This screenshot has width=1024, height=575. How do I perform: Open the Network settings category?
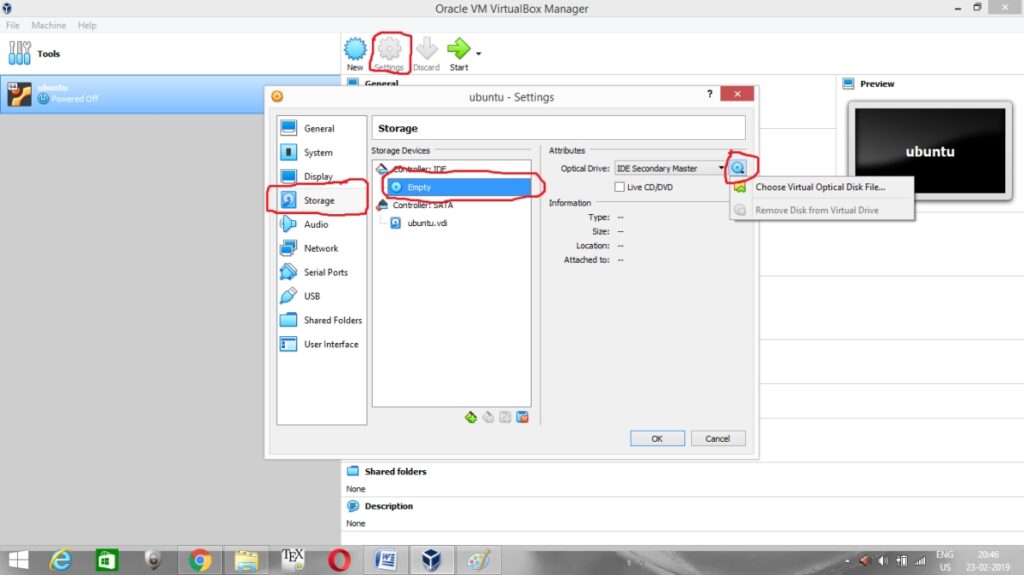coord(321,248)
